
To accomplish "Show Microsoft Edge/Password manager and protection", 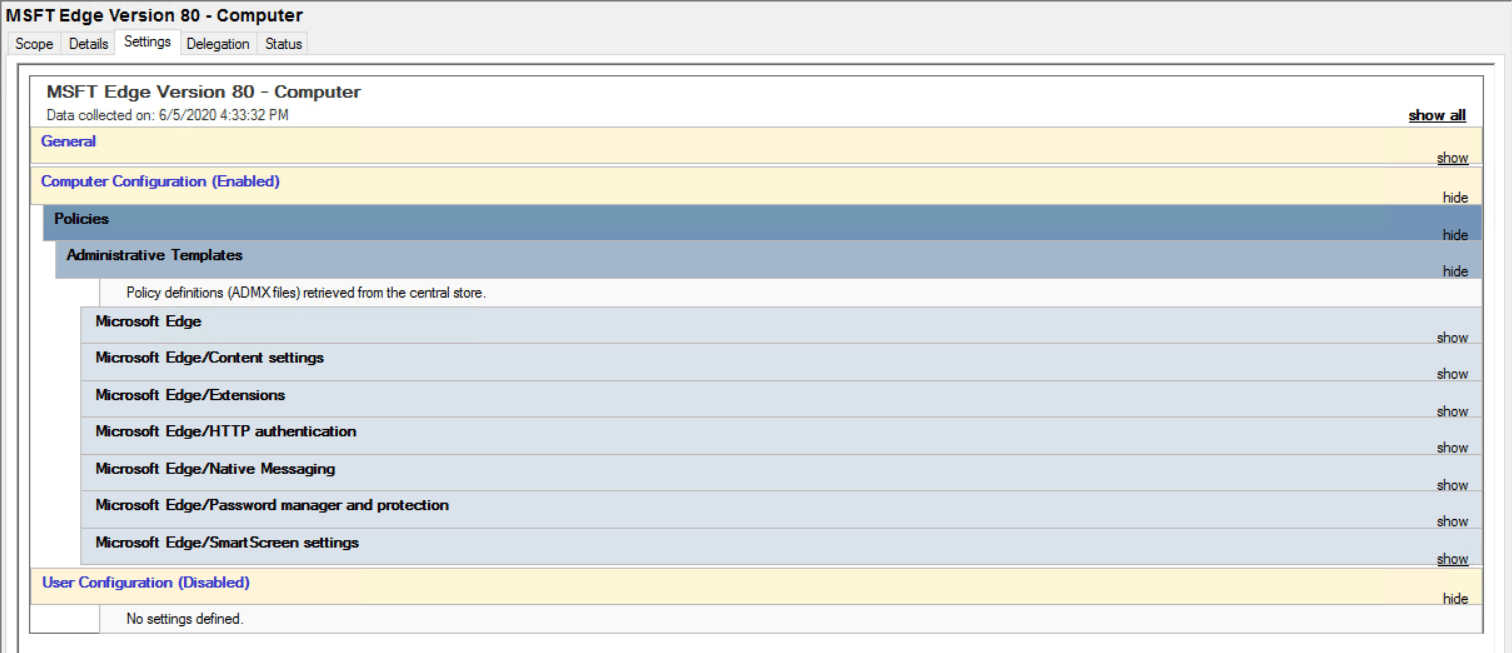I will pyautogui.click(x=1452, y=521).
